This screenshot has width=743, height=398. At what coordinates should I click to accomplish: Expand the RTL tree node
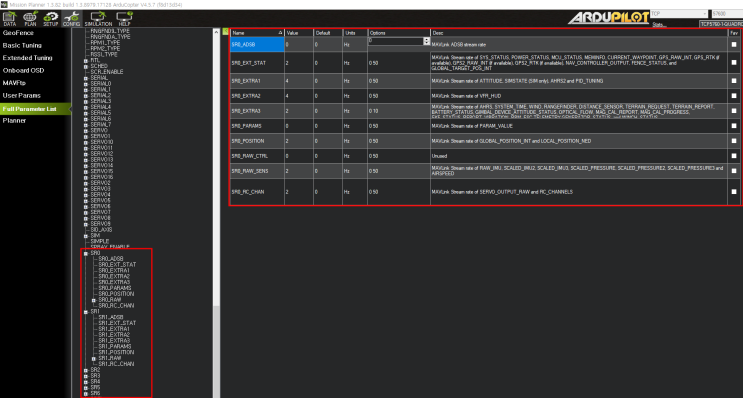pyautogui.click(x=86, y=61)
